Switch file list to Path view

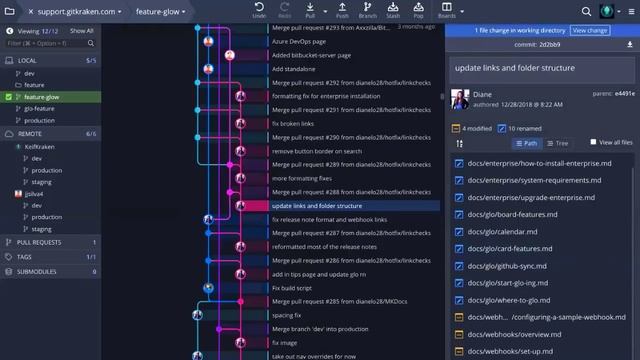click(x=527, y=143)
